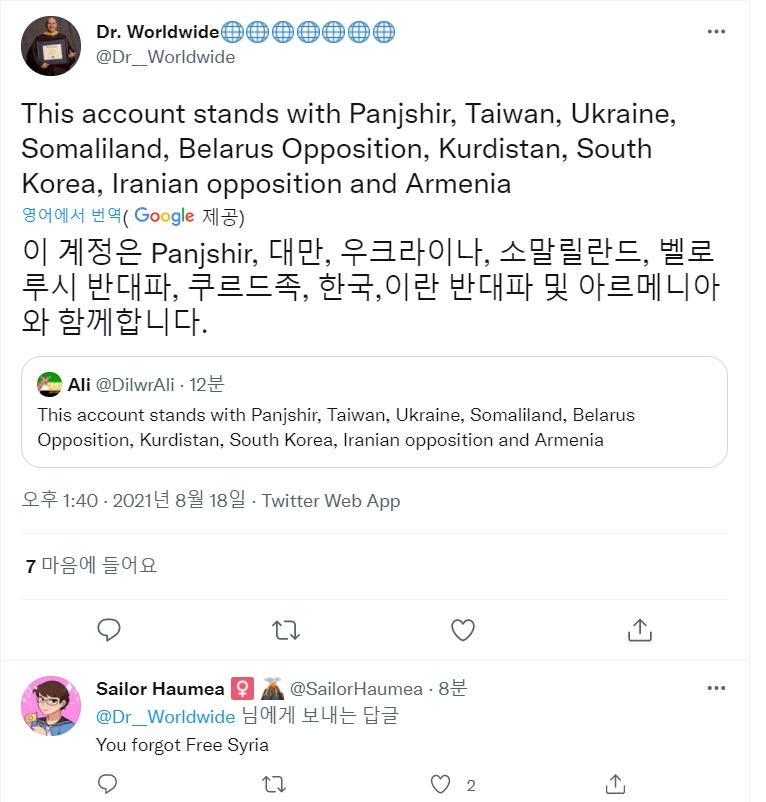766x802 pixels.
Task: Reply to Dr. Worldwide's main tweet
Action: click(x=109, y=629)
